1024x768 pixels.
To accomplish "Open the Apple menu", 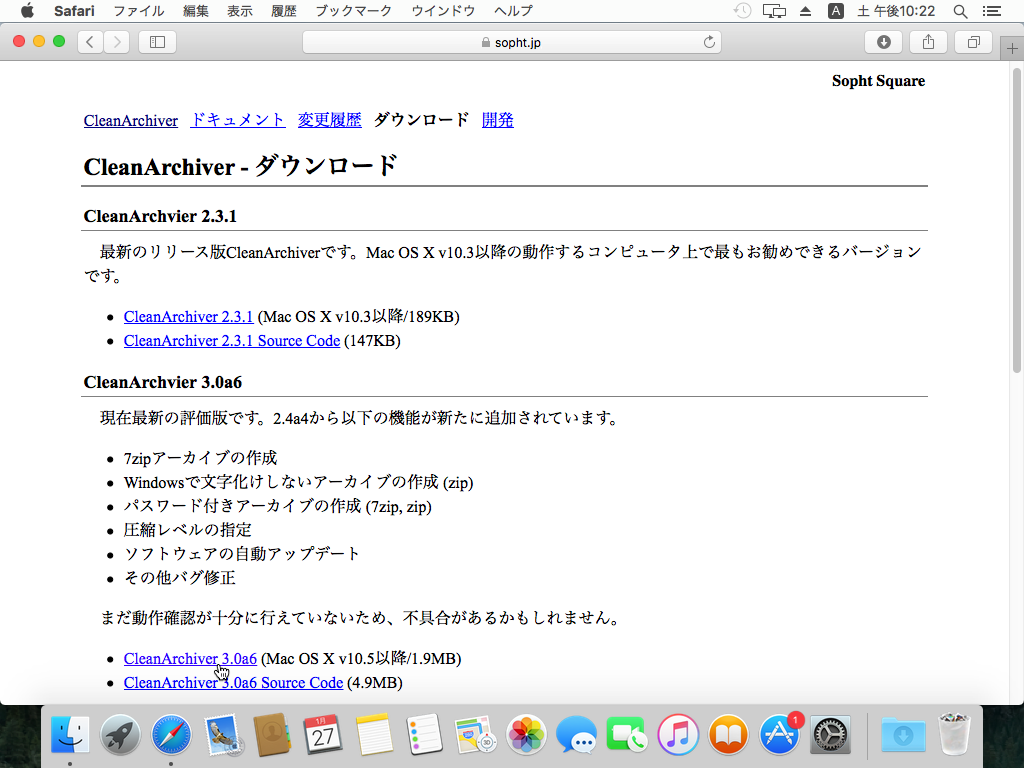I will click(x=27, y=10).
